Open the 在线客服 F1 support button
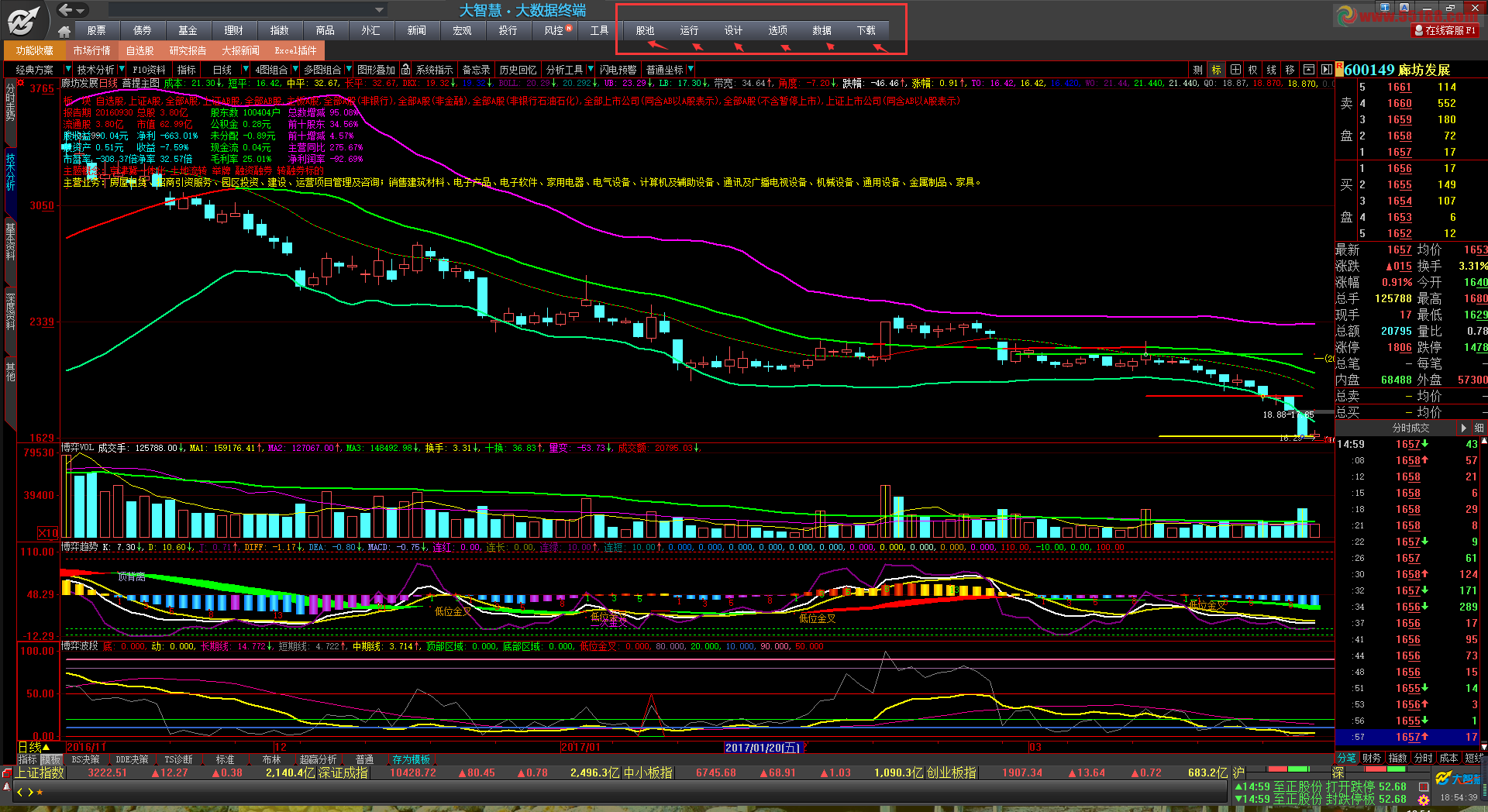 pyautogui.click(x=1445, y=31)
